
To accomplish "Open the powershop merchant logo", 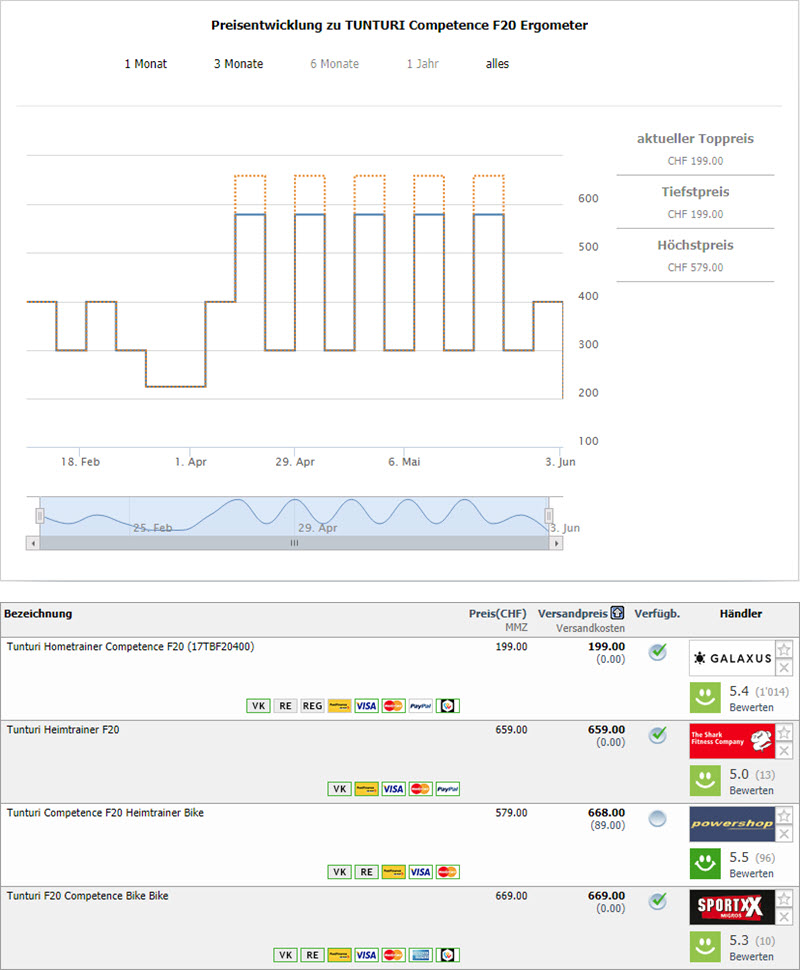I will tap(731, 825).
